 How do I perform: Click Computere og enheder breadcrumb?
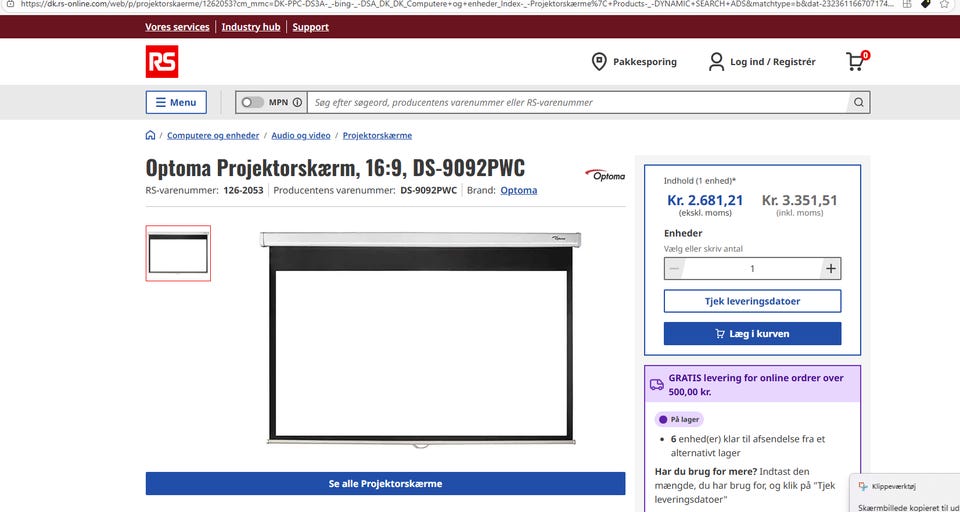pyautogui.click(x=213, y=135)
